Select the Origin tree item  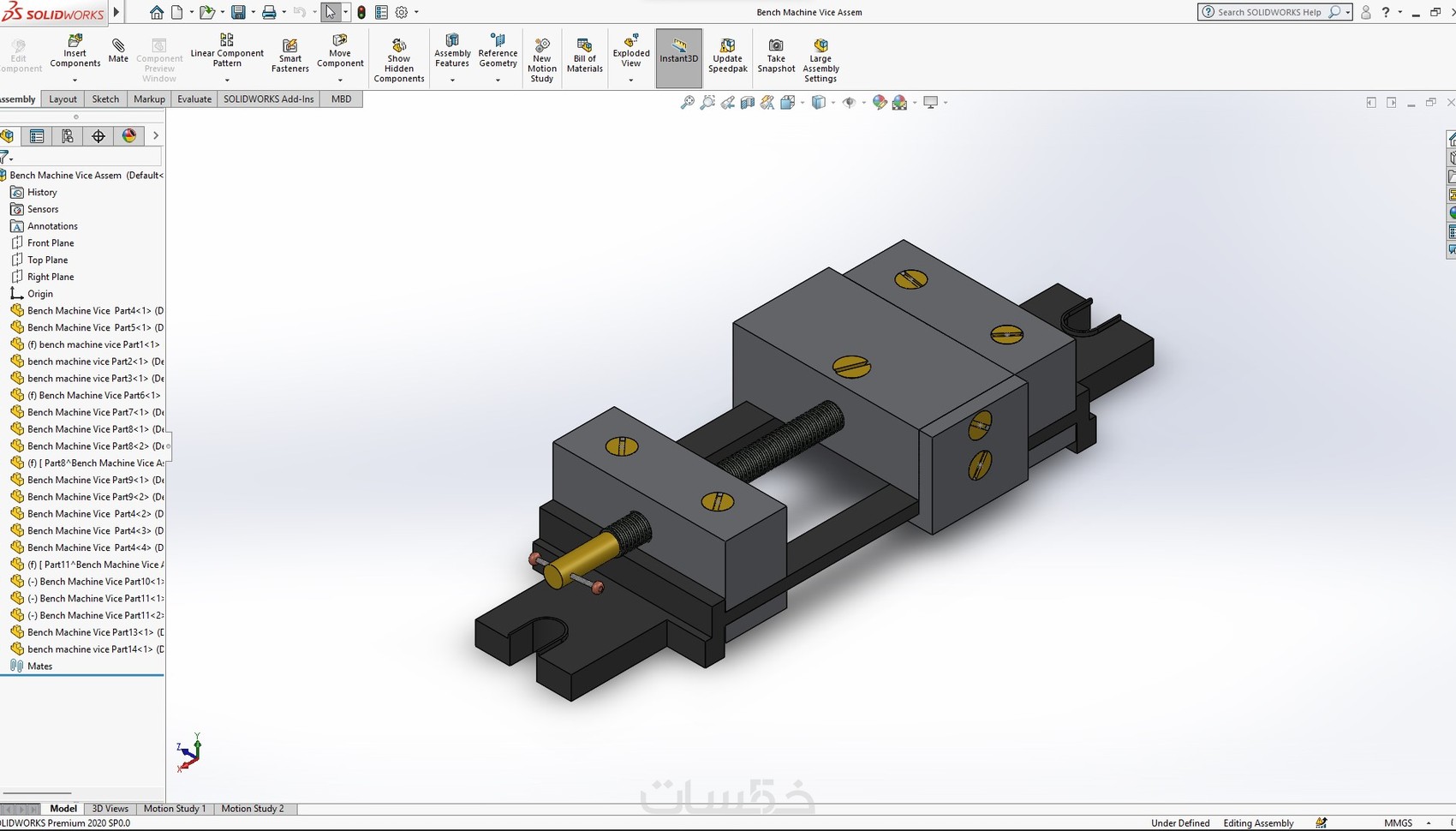[40, 294]
